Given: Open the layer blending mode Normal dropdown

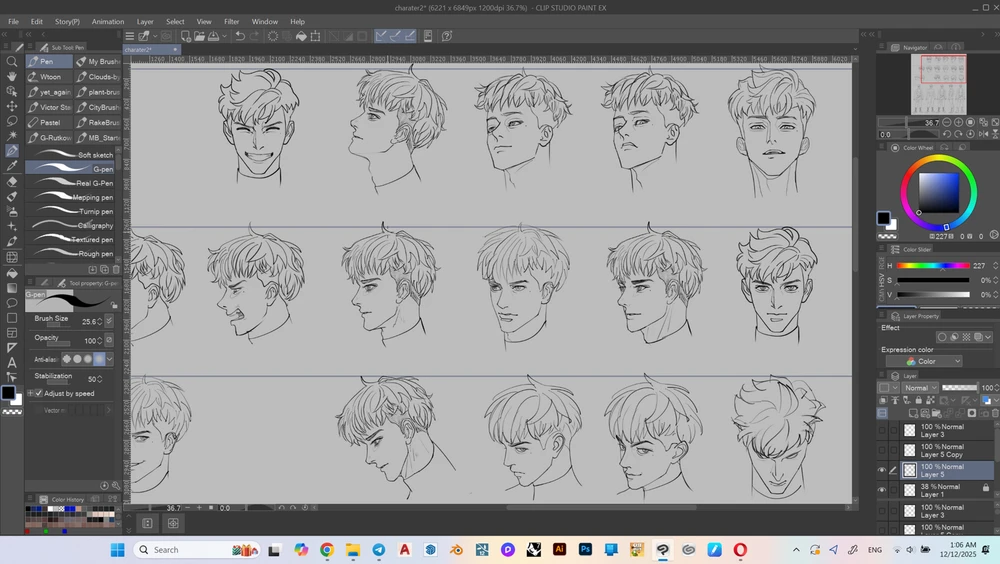Looking at the screenshot, I should pos(920,388).
